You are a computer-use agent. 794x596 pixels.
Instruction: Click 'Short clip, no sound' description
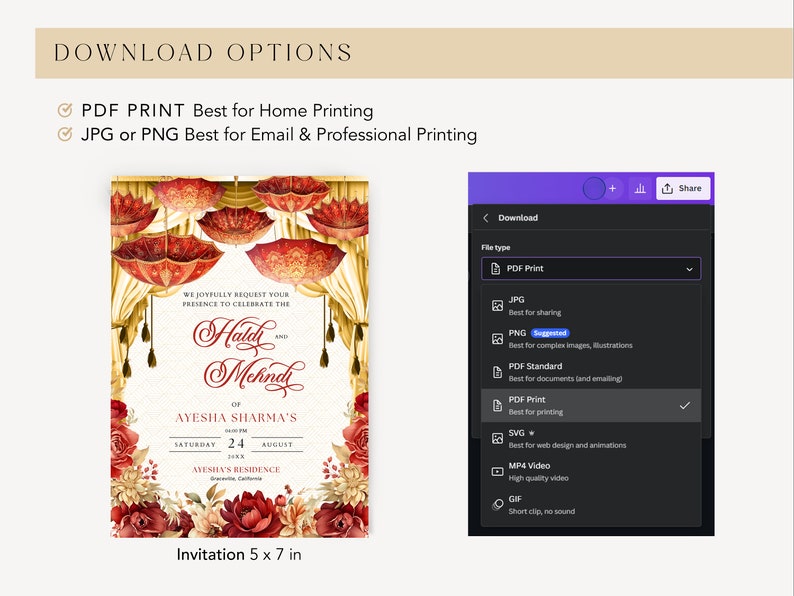click(542, 511)
